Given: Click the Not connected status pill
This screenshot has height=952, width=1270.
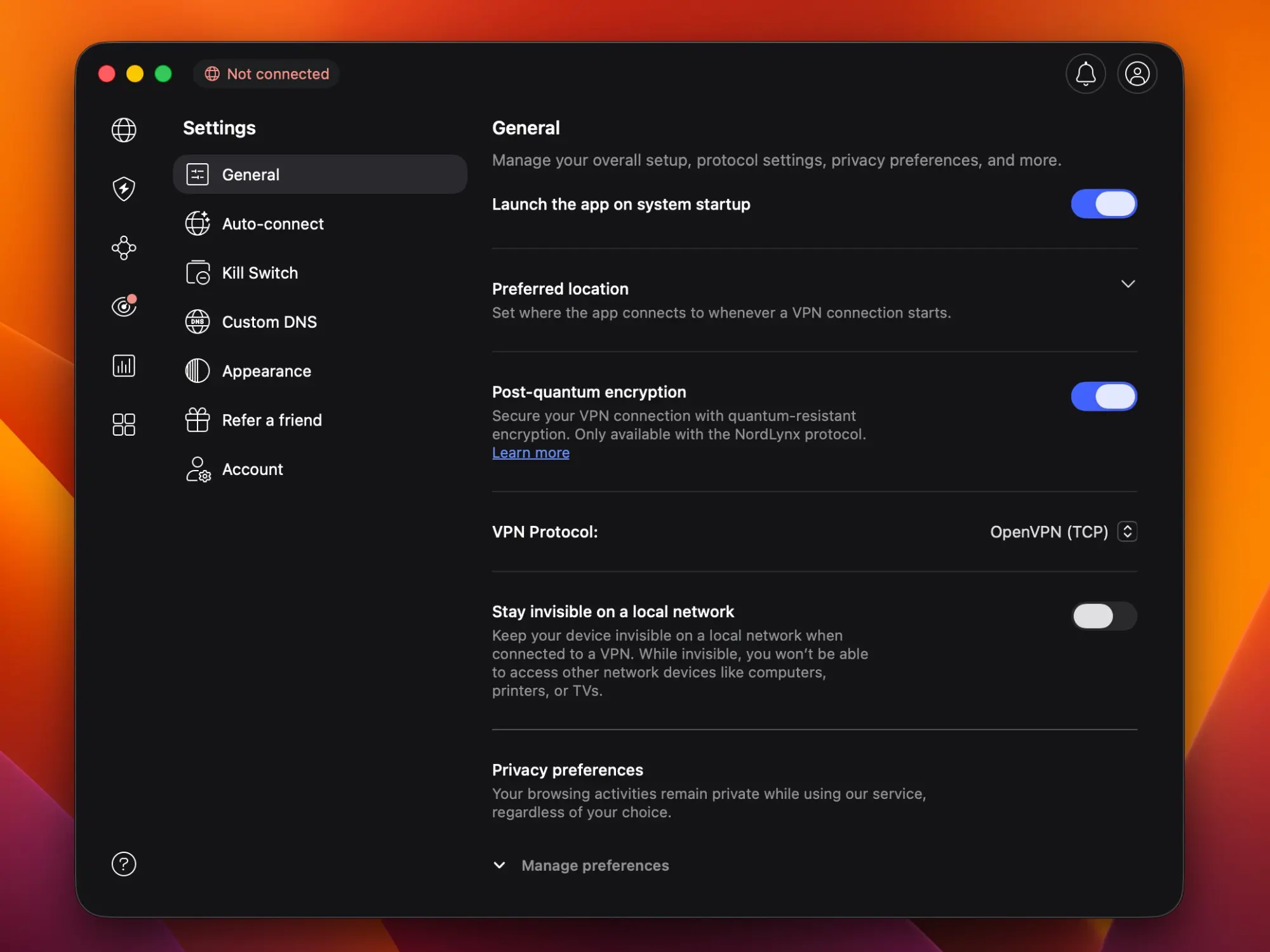Looking at the screenshot, I should tap(266, 74).
